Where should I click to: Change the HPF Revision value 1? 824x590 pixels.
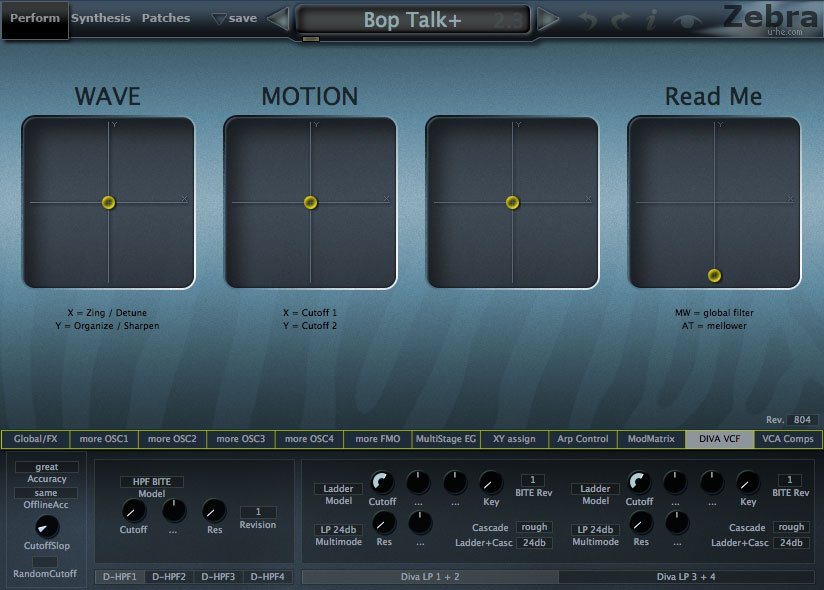coord(258,512)
